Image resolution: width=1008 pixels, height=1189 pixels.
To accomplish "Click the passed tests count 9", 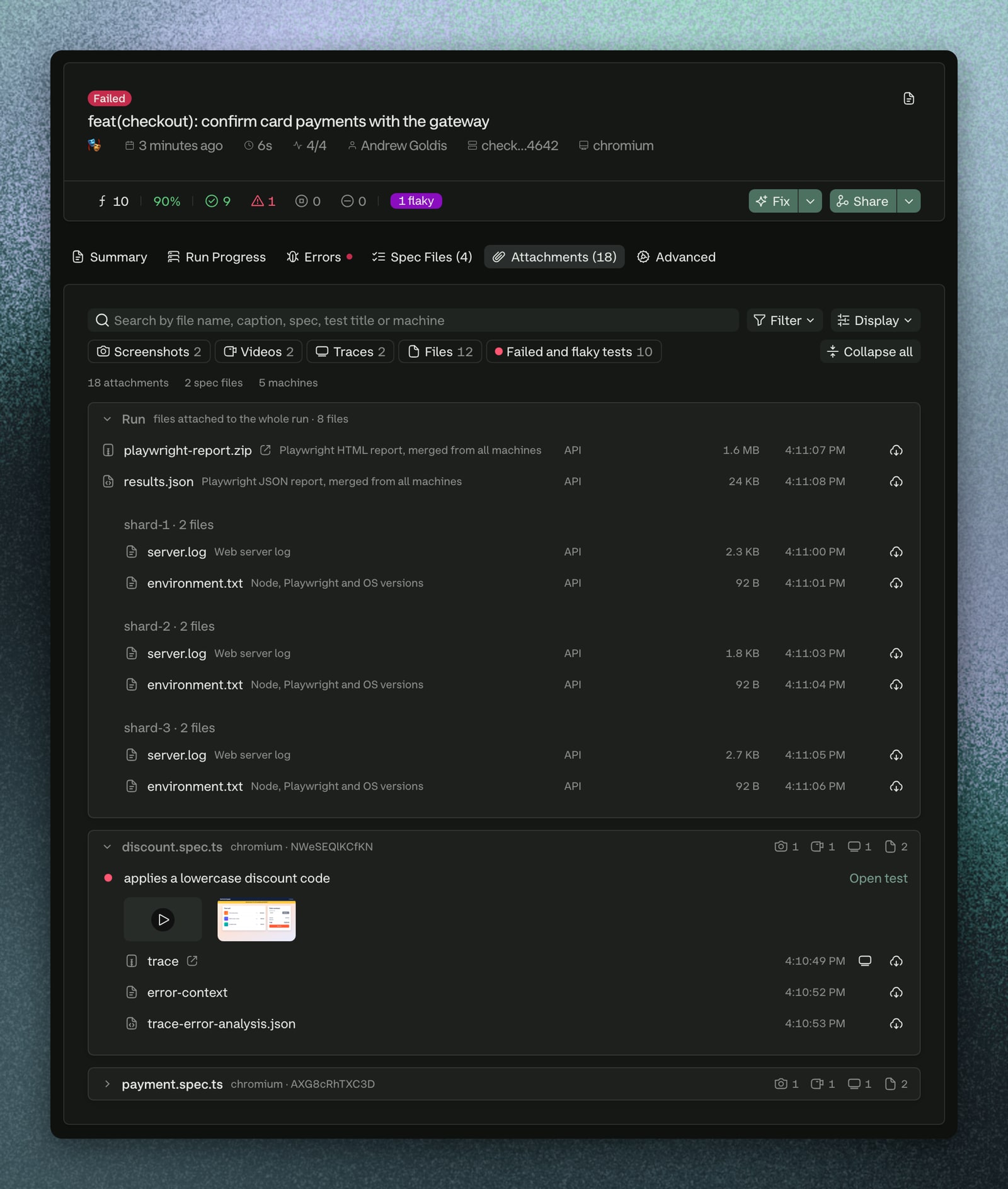I will 218,201.
